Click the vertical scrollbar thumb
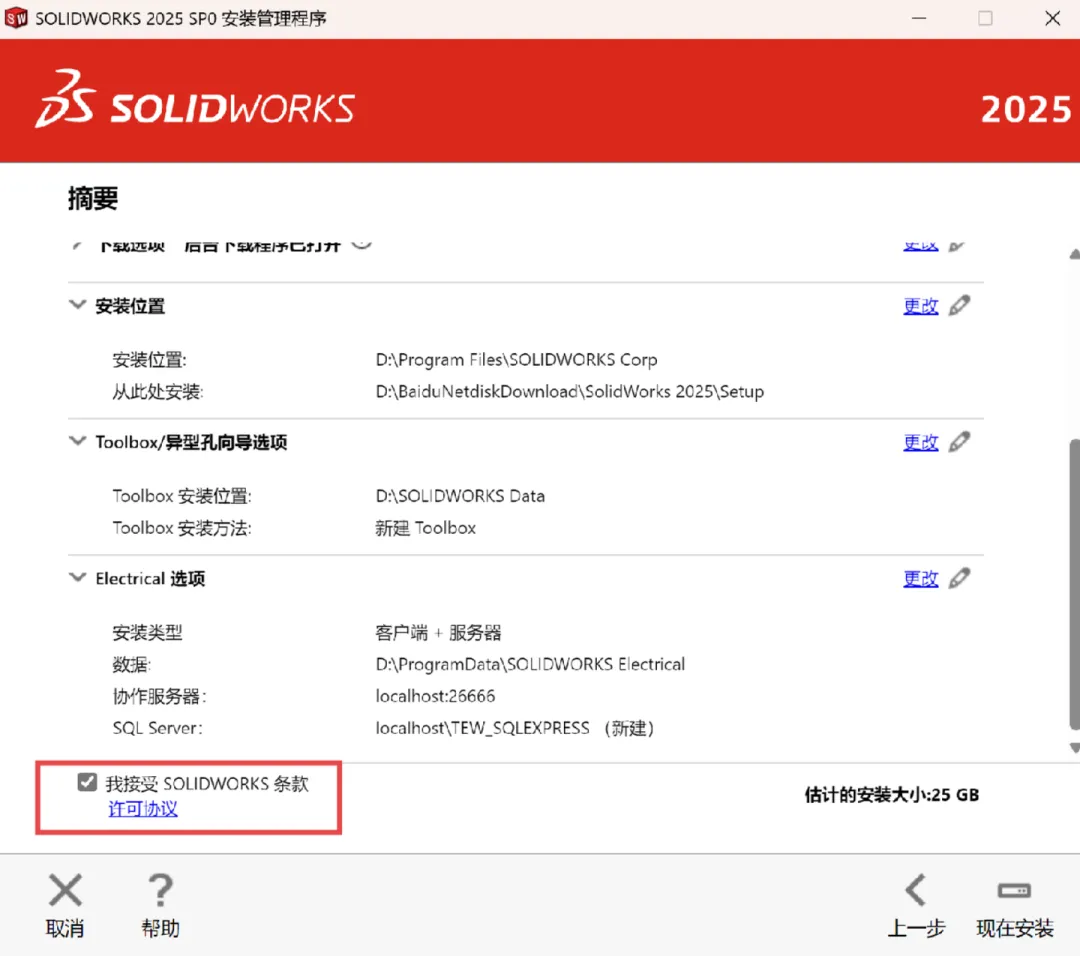Screen dimensions: 1080x956 (1074, 583)
